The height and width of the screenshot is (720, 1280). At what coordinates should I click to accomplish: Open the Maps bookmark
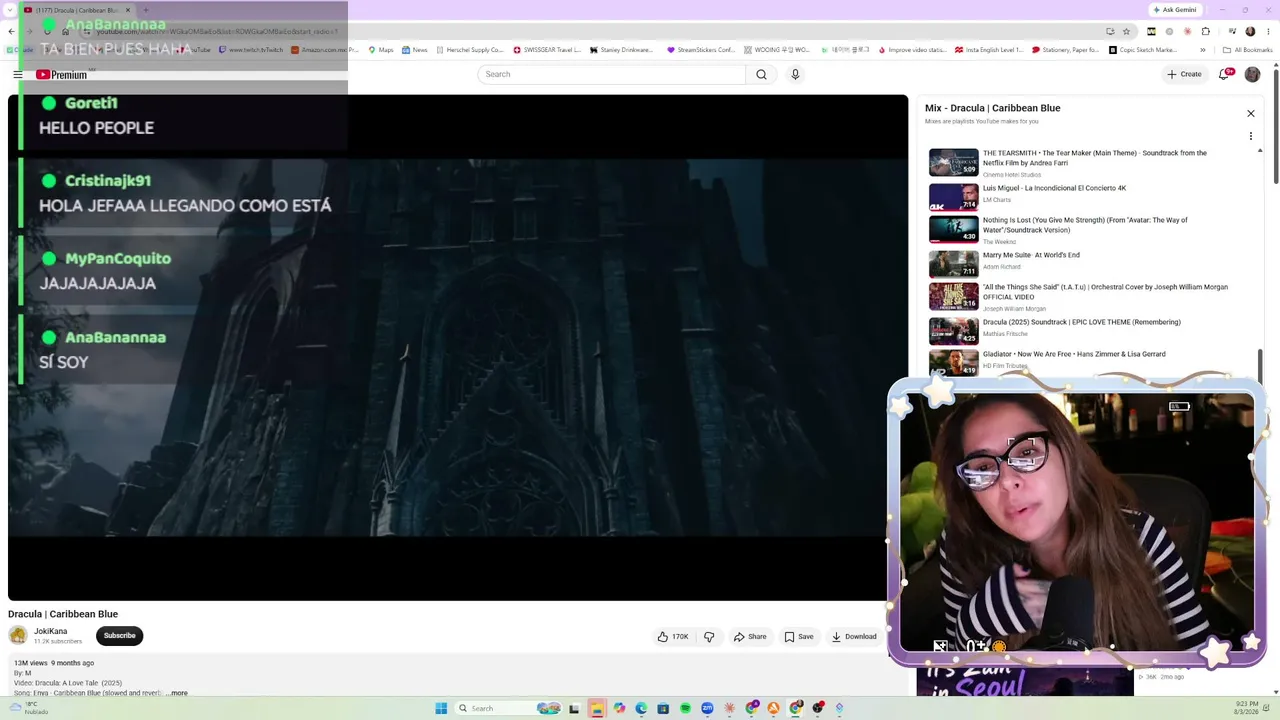click(x=381, y=50)
